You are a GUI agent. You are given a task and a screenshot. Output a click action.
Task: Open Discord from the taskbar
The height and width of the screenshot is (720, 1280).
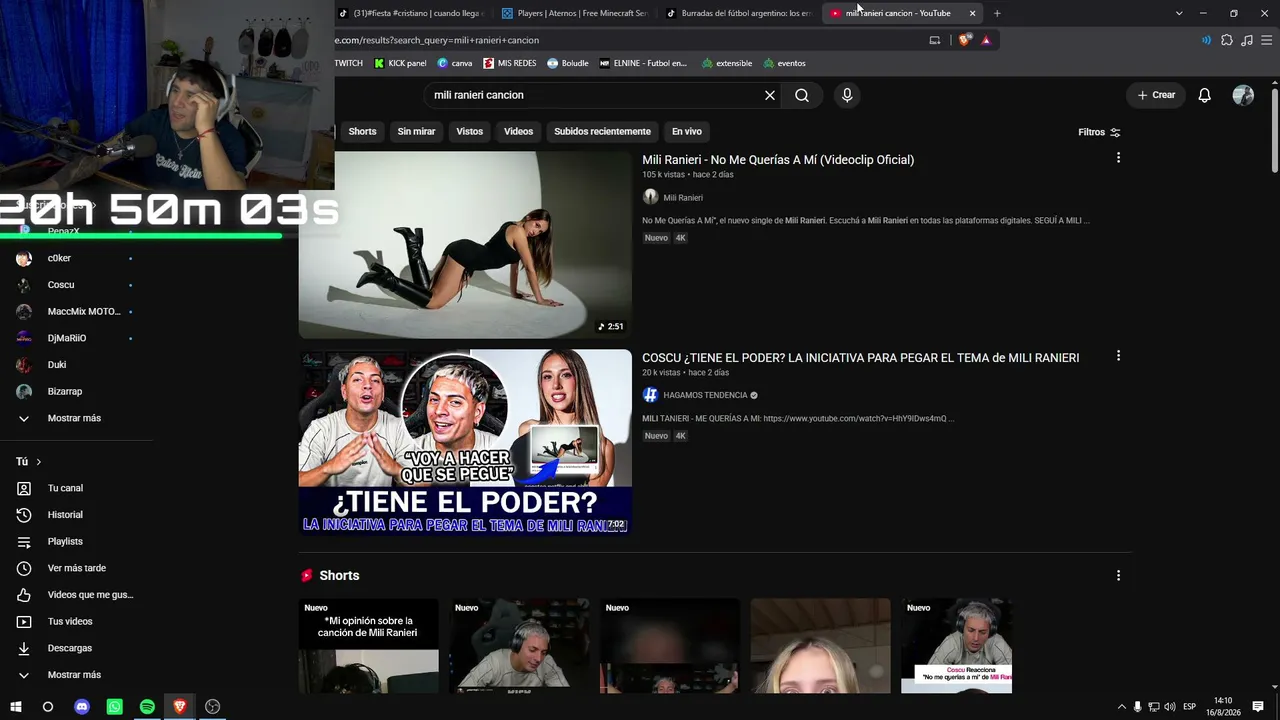[x=82, y=707]
